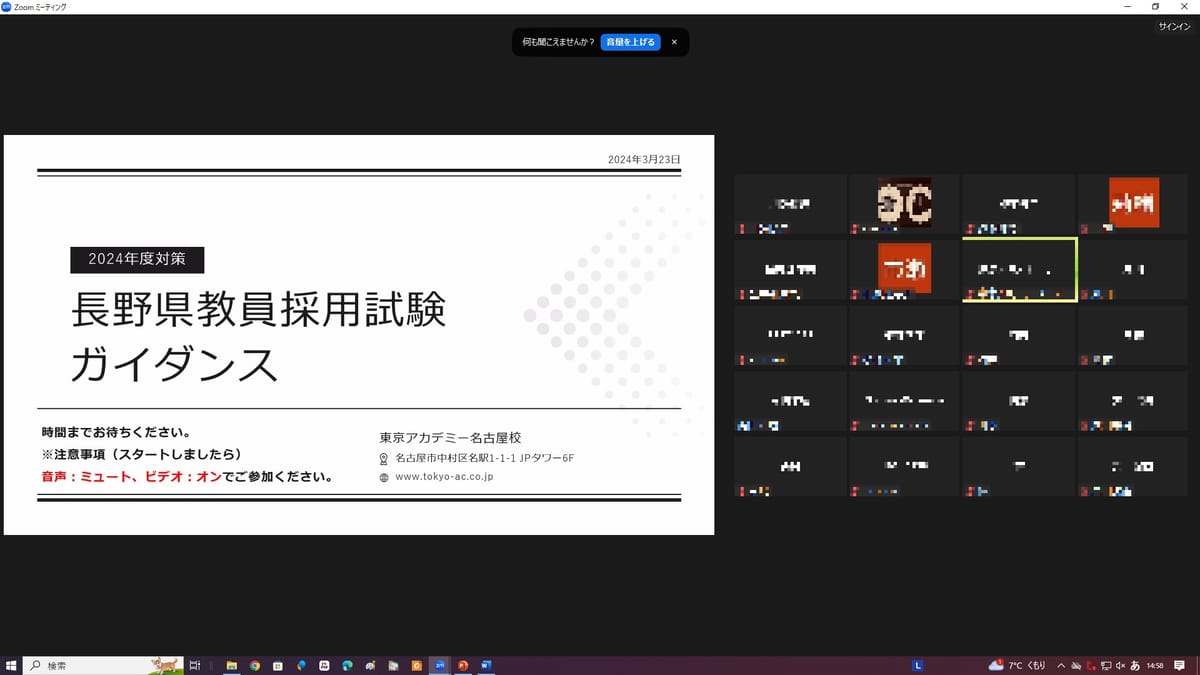Click the shared slide presentation area
The width and height of the screenshot is (1200, 675).
click(359, 335)
